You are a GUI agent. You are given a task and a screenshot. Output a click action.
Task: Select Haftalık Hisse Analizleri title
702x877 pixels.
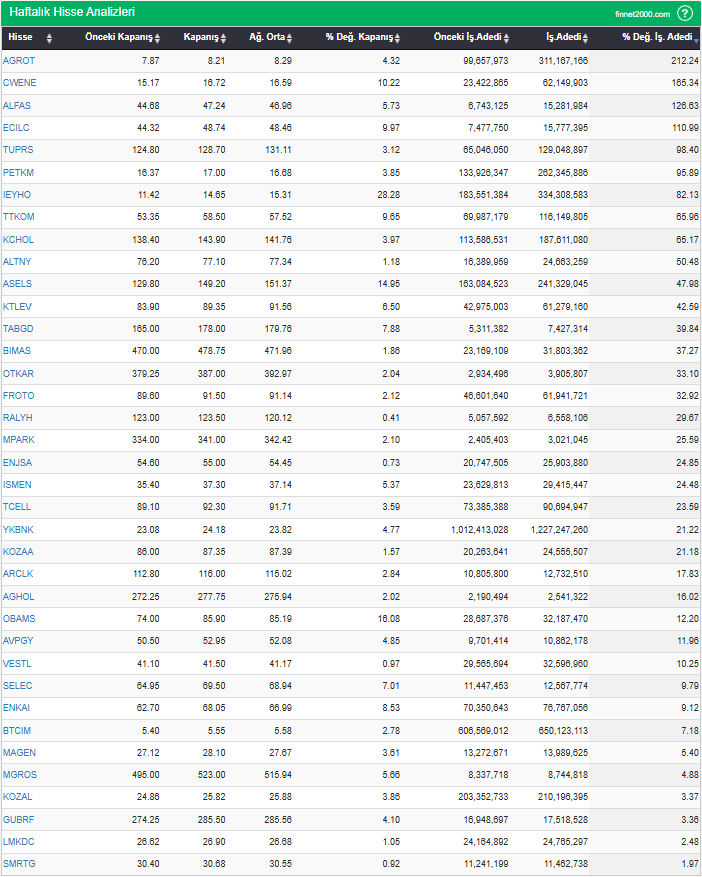(x=72, y=12)
